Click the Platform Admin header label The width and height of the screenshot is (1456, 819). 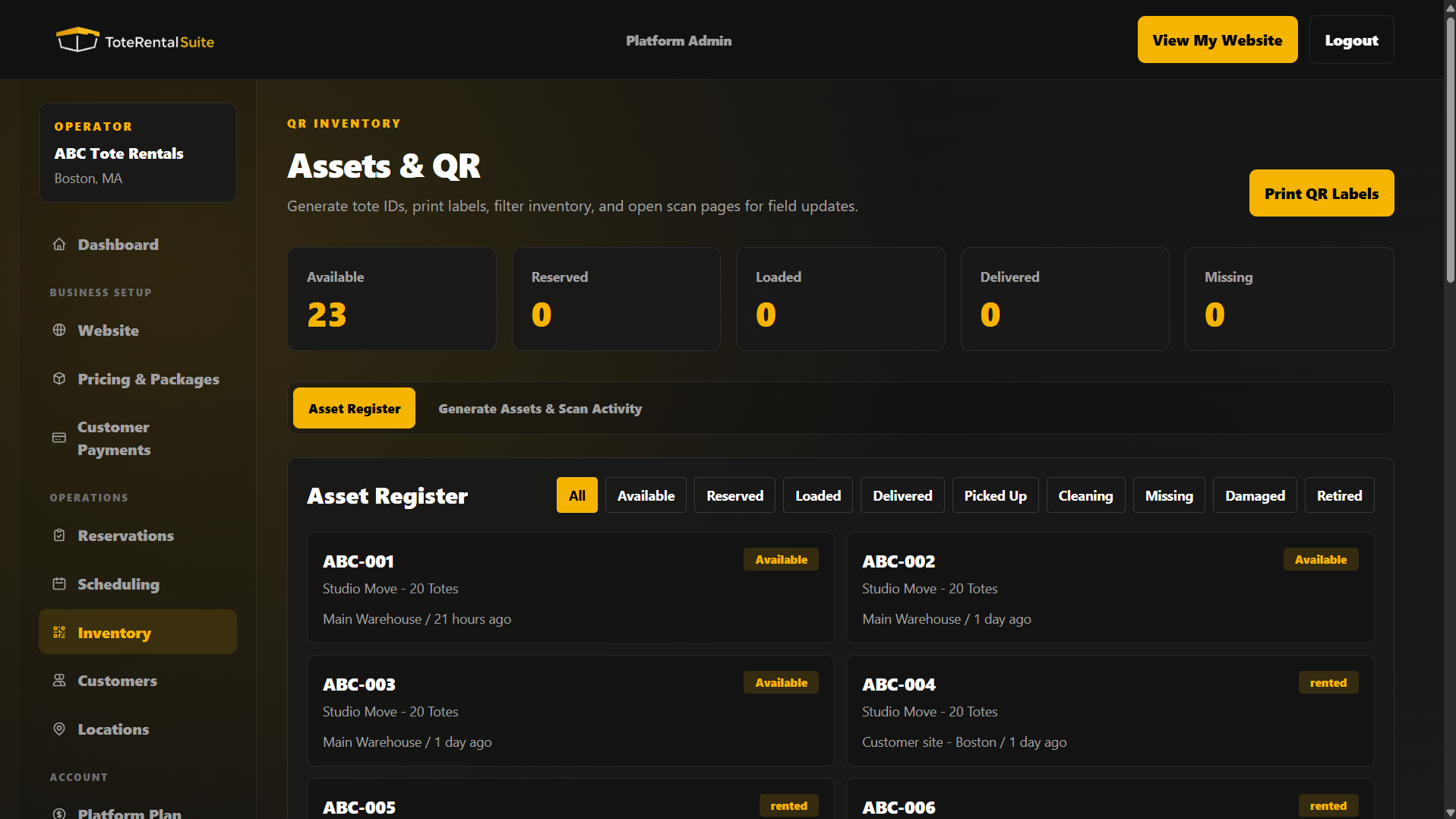click(x=678, y=40)
